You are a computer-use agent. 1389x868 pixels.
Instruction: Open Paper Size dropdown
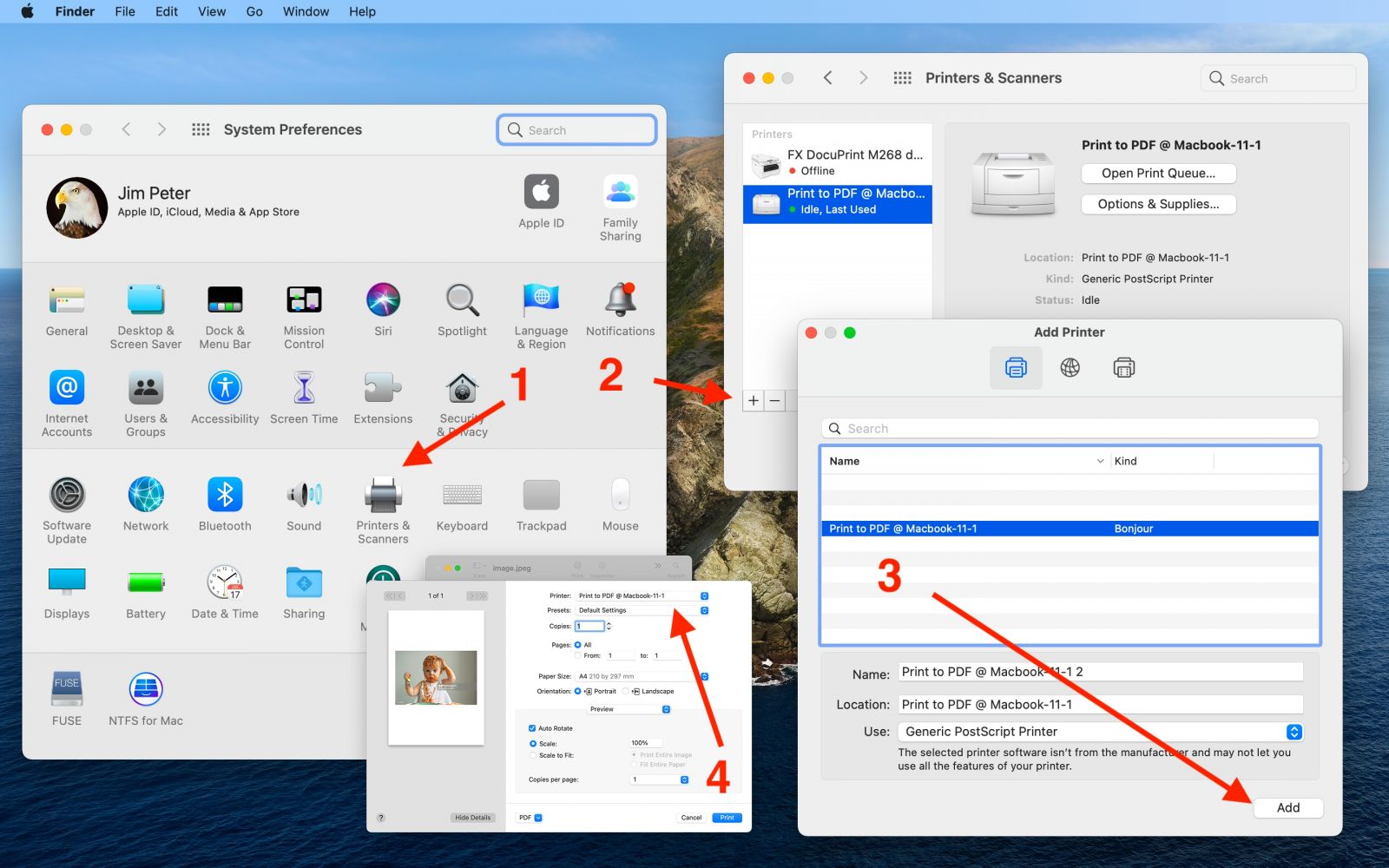[x=642, y=676]
